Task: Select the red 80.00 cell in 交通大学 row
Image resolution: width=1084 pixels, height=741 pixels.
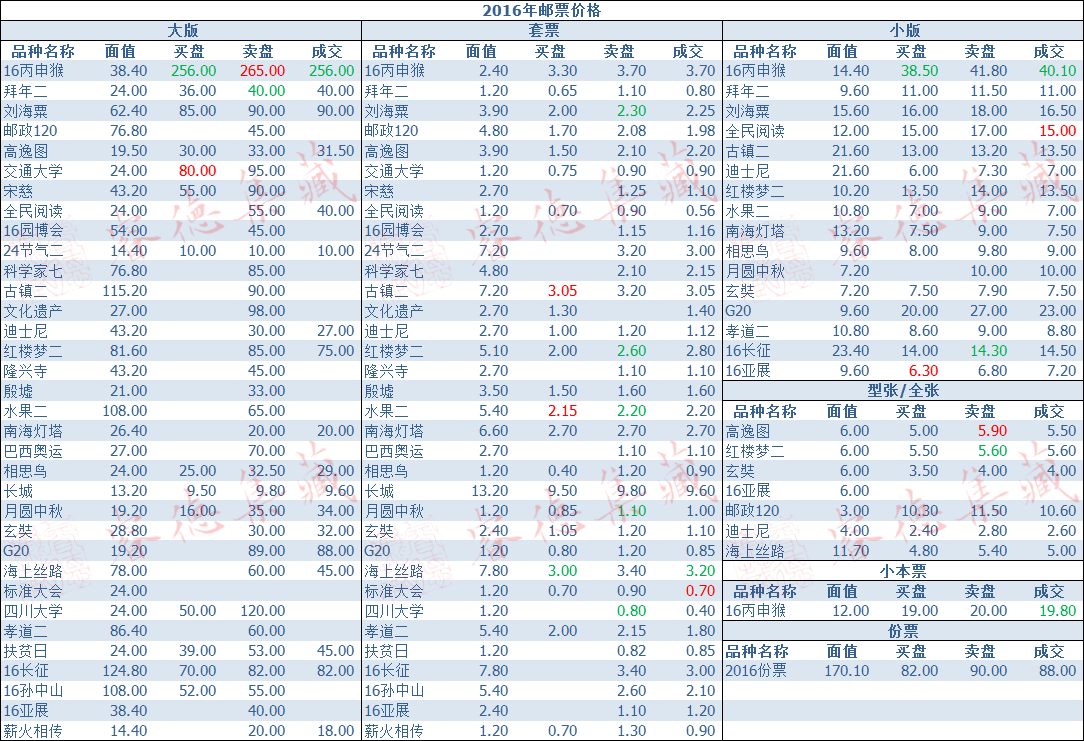Action: tap(198, 171)
